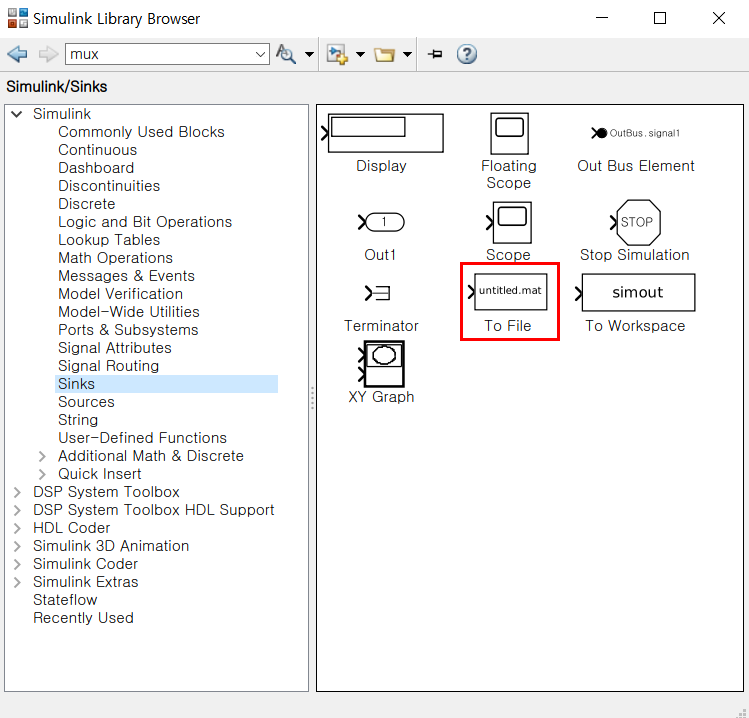Open search history combo box arrow

(x=260, y=54)
